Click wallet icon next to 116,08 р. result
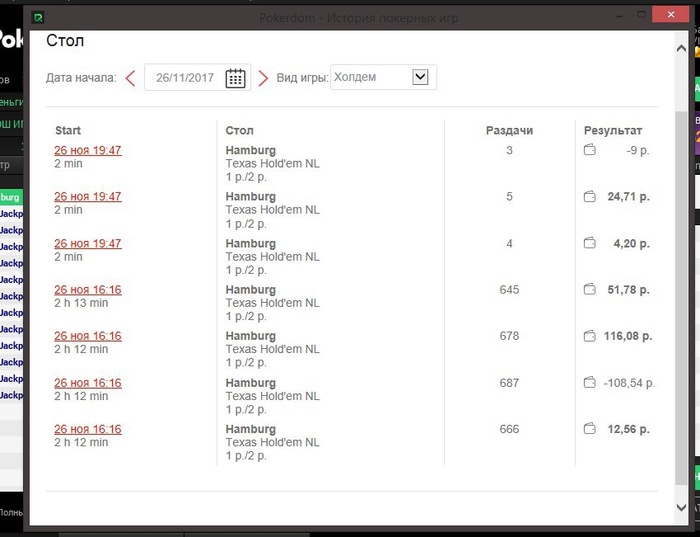Screen dimensions: 700x537 (x=590, y=336)
